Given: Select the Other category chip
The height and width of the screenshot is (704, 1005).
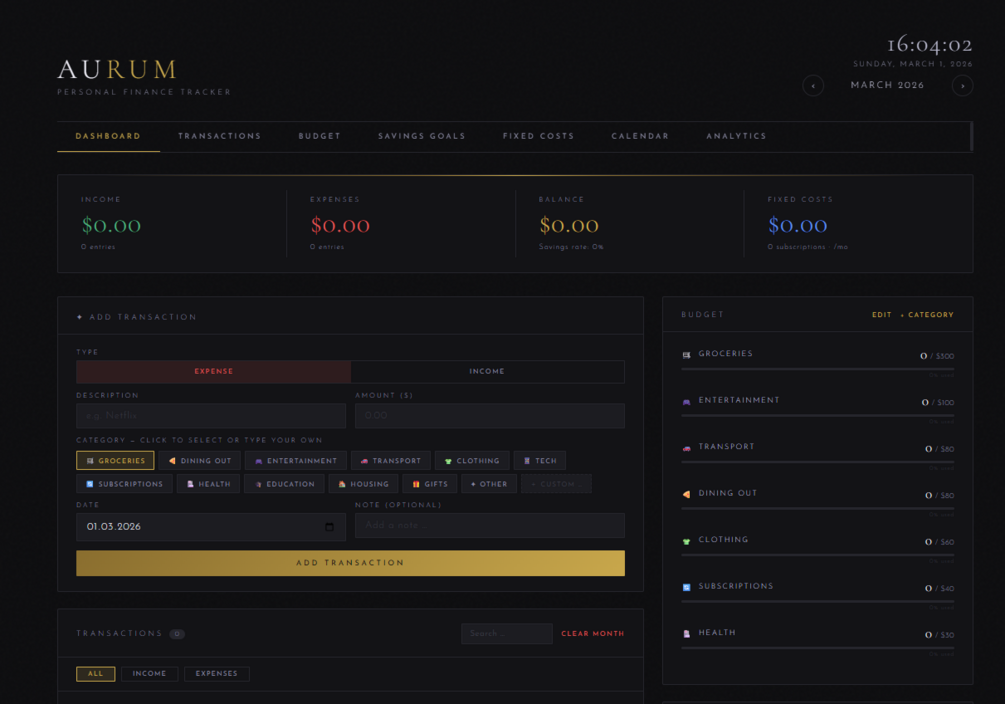Looking at the screenshot, I should [x=489, y=483].
